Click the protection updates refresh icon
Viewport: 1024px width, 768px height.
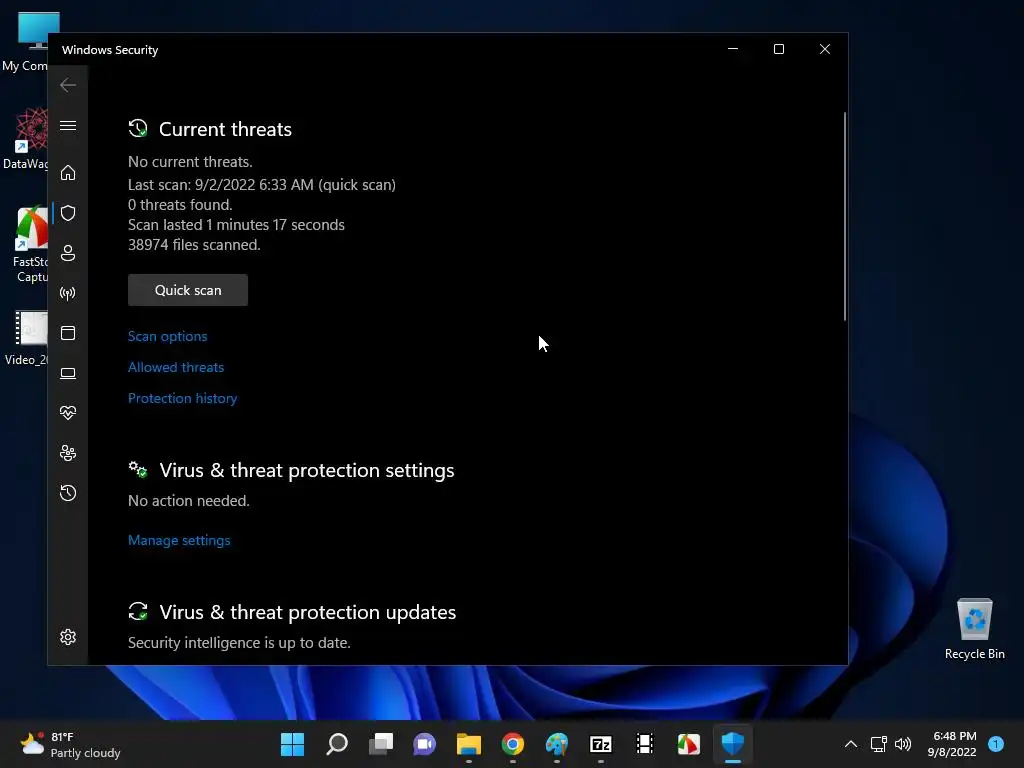coord(138,611)
